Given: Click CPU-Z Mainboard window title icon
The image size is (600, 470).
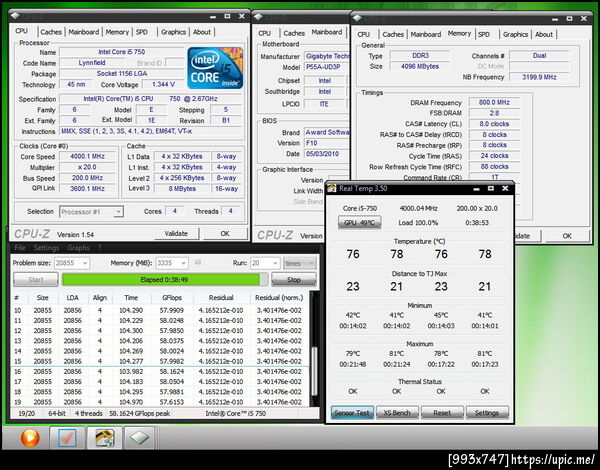Looking at the screenshot, I should pos(258,17).
